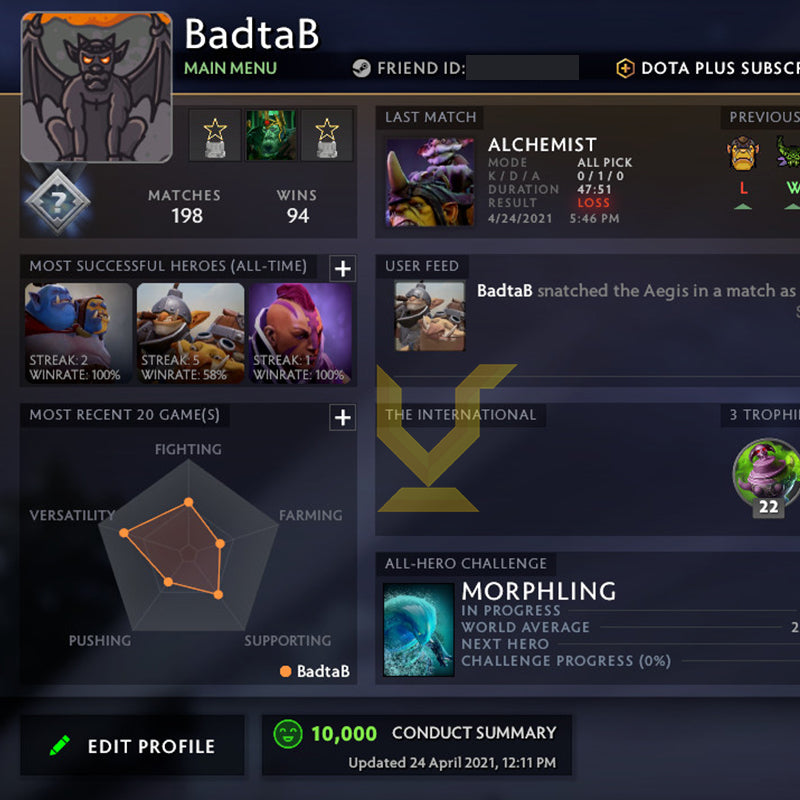Open the level 22 trophy icon
This screenshot has width=800, height=800.
pos(766,478)
